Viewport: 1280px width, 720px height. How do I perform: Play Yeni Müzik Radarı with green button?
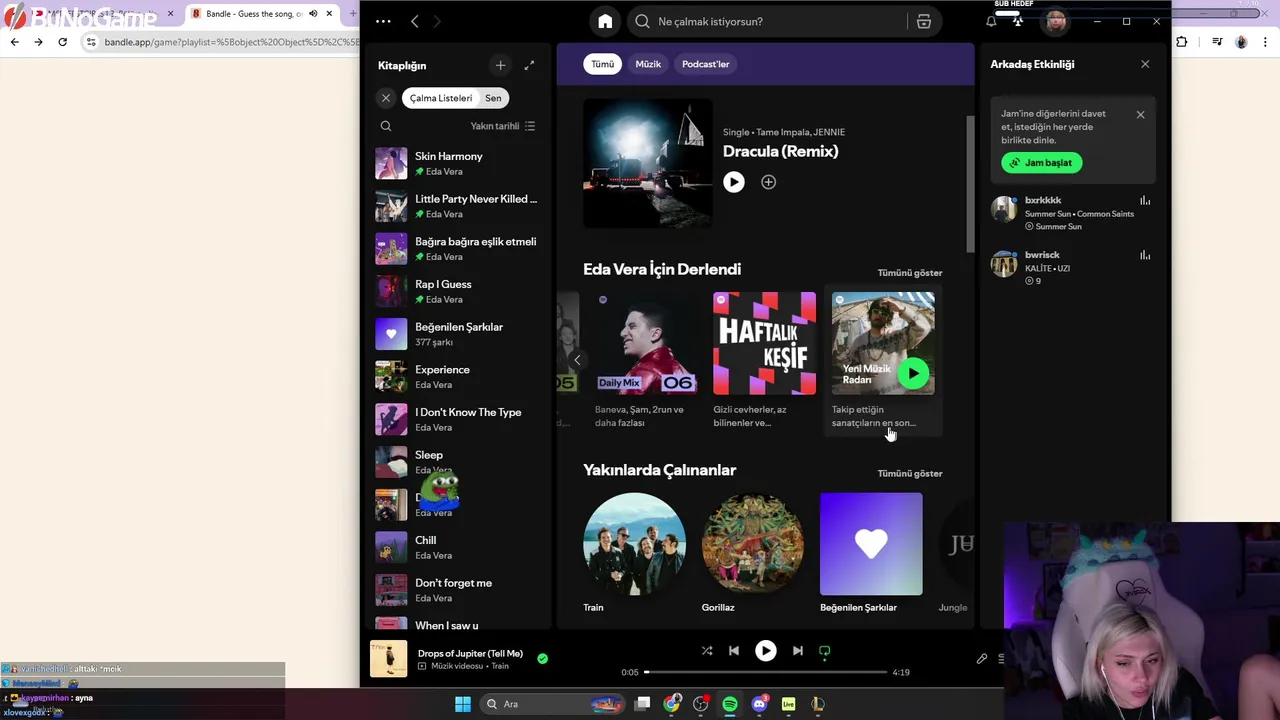pyautogui.click(x=912, y=373)
